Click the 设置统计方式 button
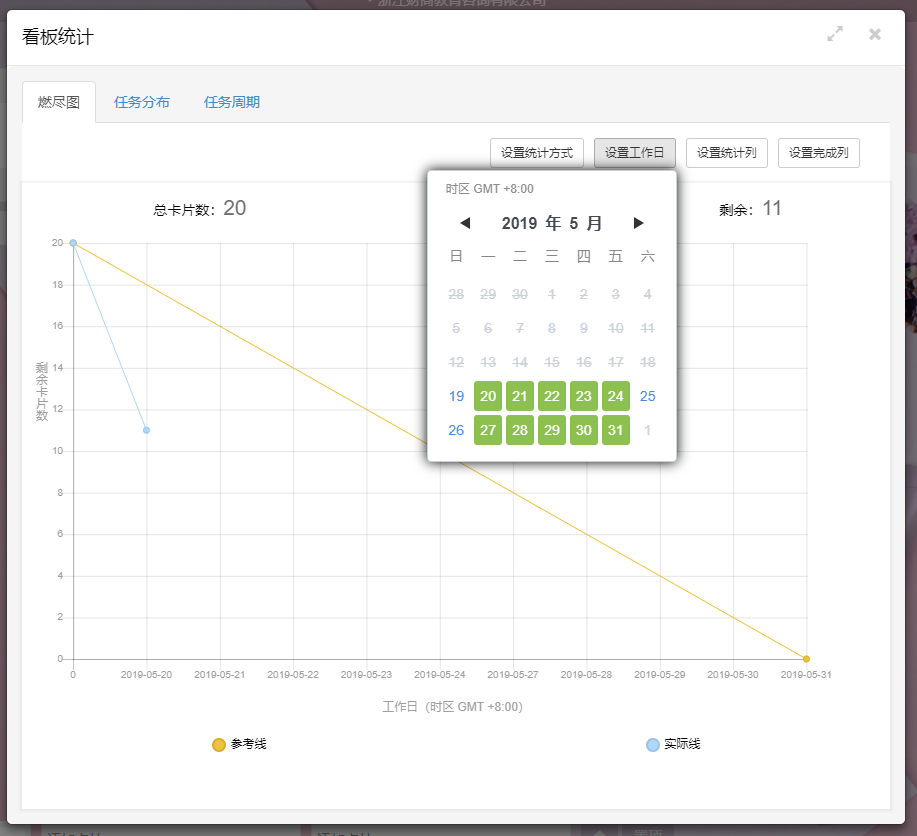Image resolution: width=917 pixels, height=836 pixels. (537, 153)
